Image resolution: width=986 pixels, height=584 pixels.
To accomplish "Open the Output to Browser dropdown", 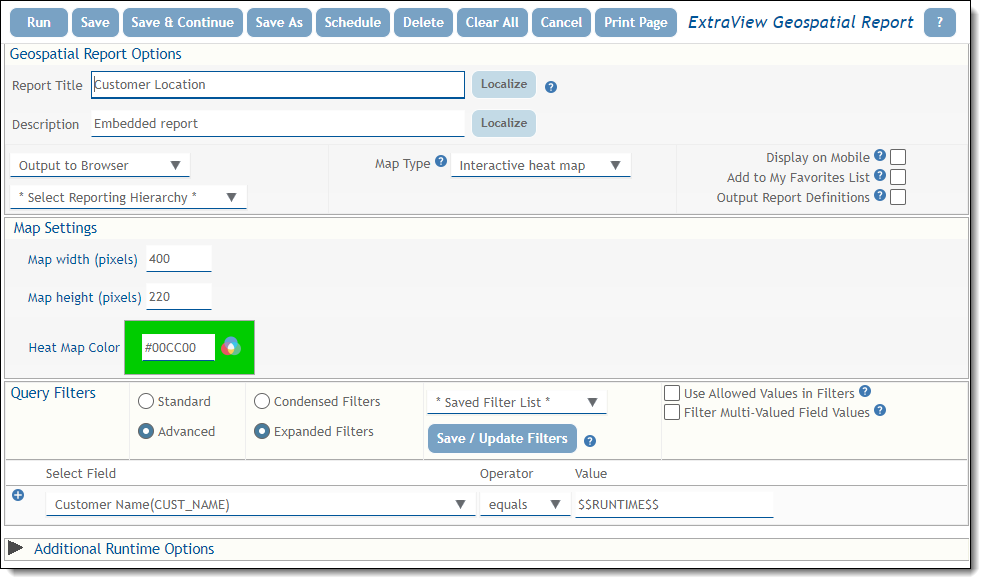I will pos(100,165).
